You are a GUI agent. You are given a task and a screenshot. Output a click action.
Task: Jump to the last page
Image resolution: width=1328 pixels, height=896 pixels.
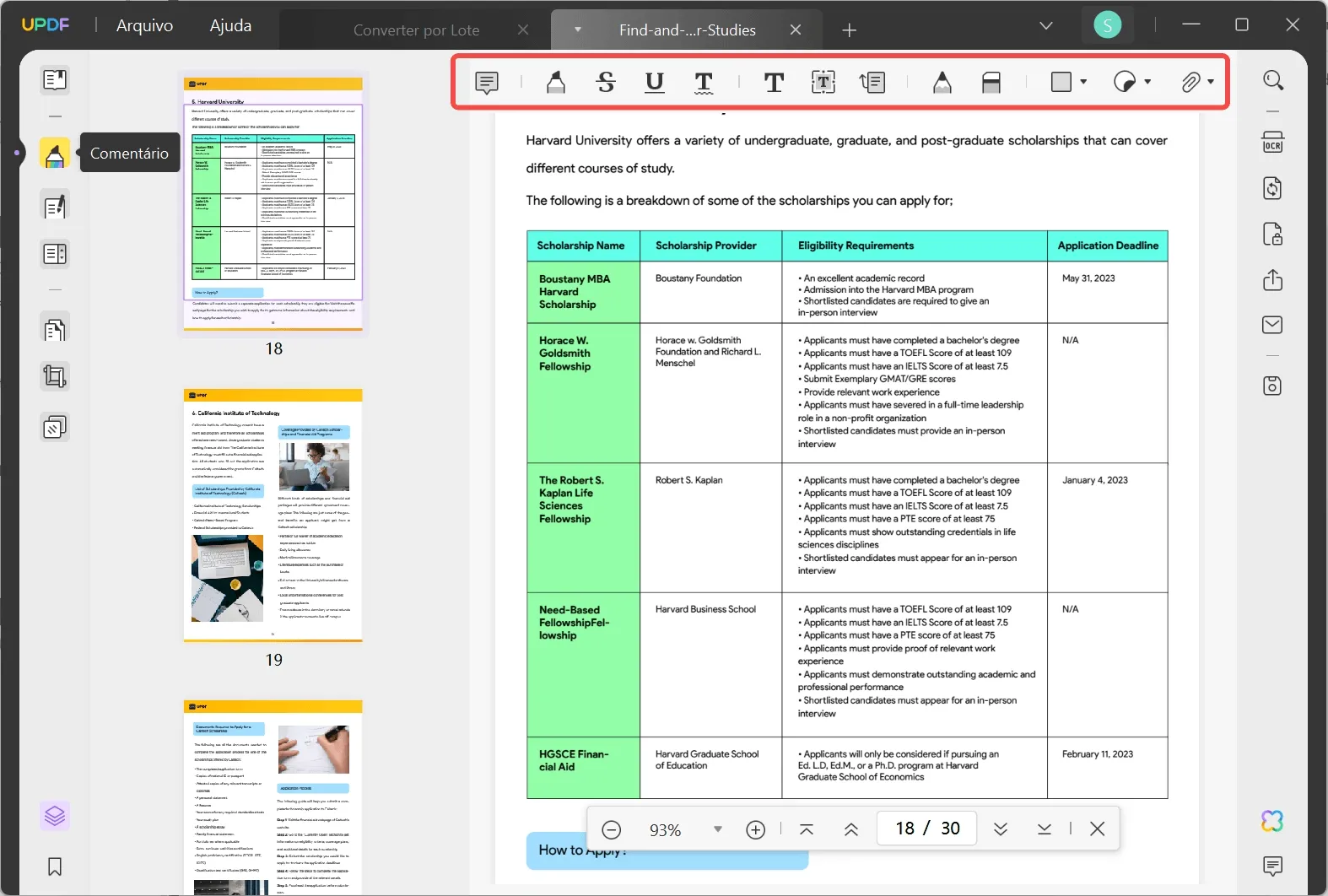[1045, 829]
